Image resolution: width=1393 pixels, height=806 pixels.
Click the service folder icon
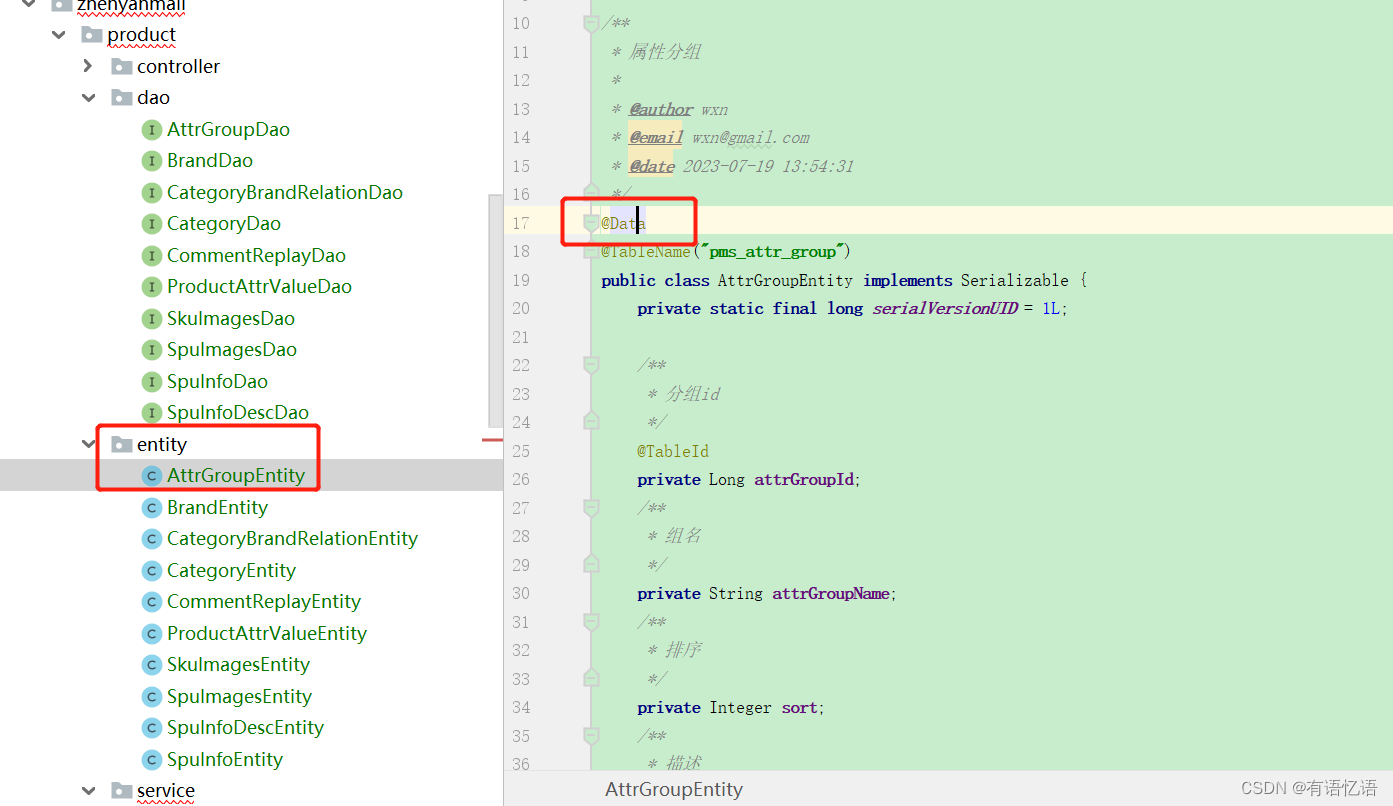point(122,791)
